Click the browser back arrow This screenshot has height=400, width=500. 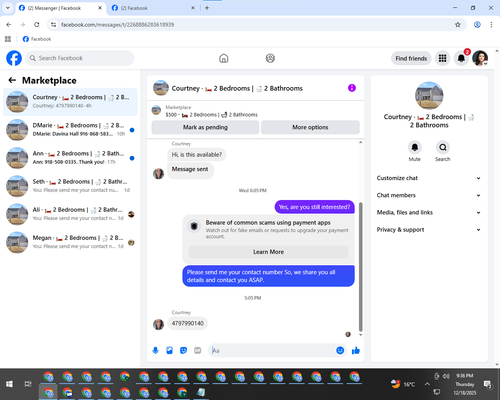tap(9, 24)
